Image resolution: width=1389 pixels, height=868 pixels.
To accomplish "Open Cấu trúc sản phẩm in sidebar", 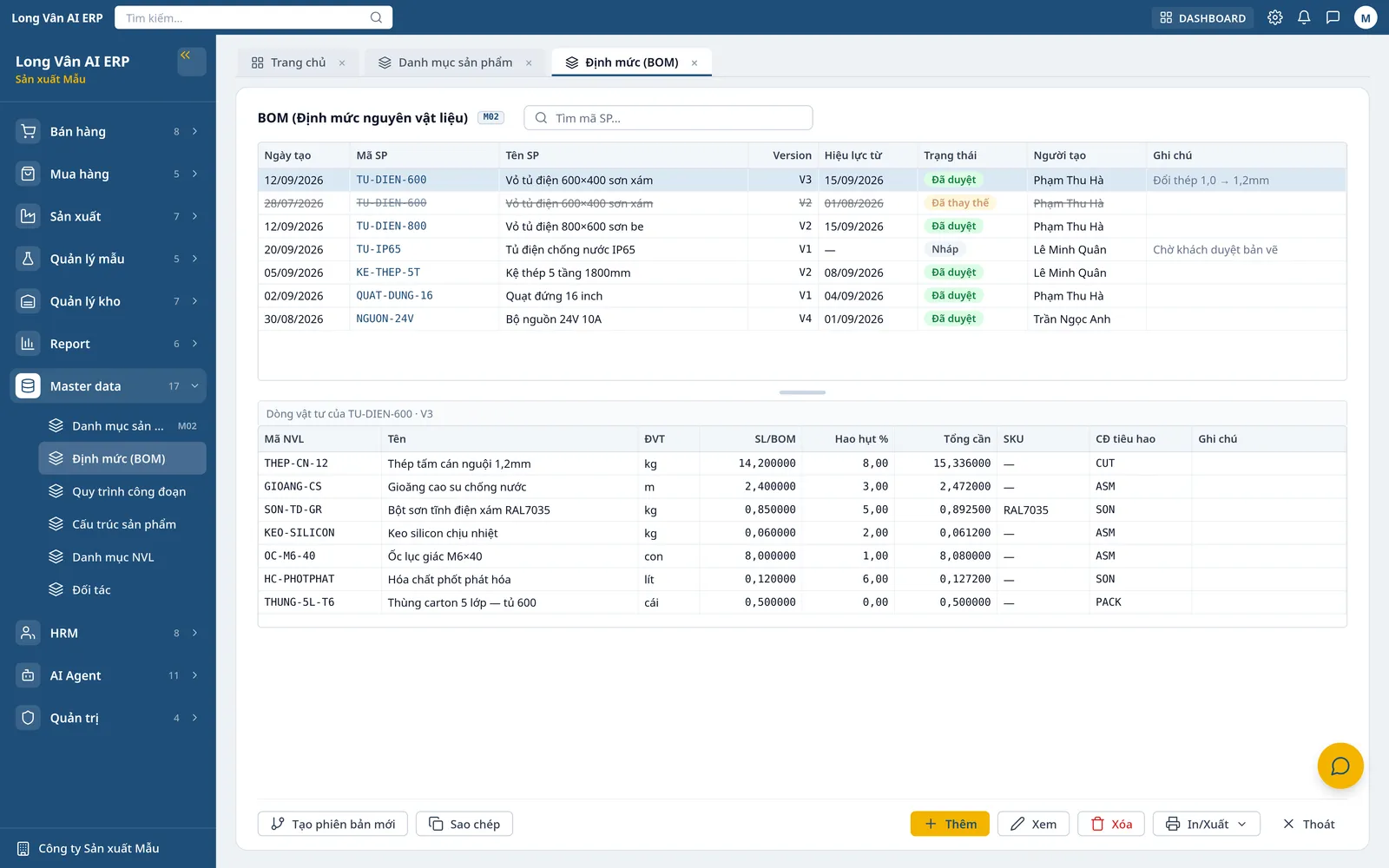I will point(122,524).
